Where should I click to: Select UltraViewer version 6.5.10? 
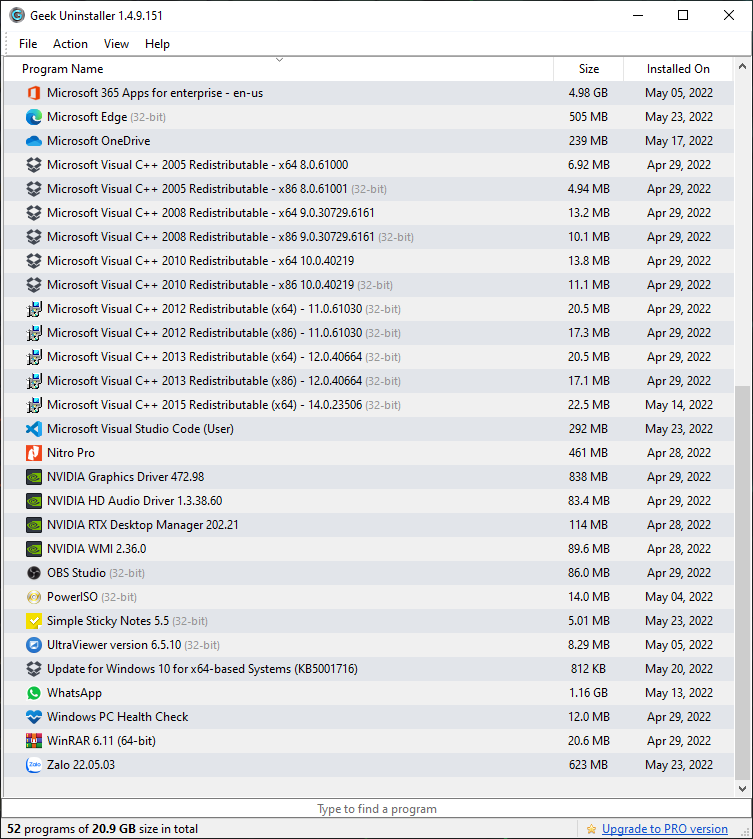tap(369, 645)
